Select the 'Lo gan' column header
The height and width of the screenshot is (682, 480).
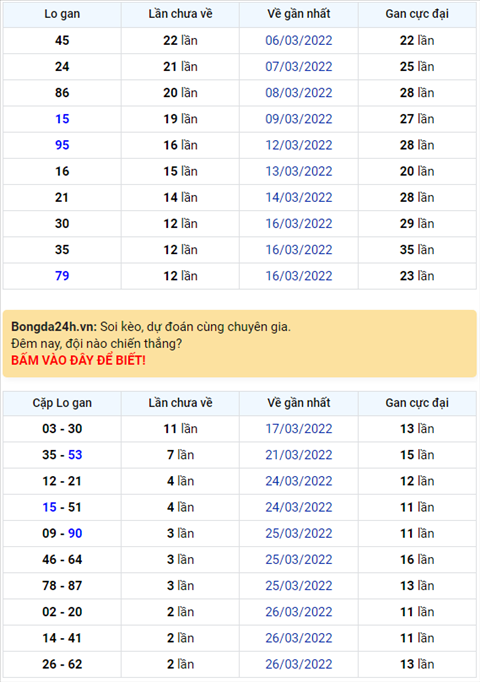pyautogui.click(x=62, y=14)
